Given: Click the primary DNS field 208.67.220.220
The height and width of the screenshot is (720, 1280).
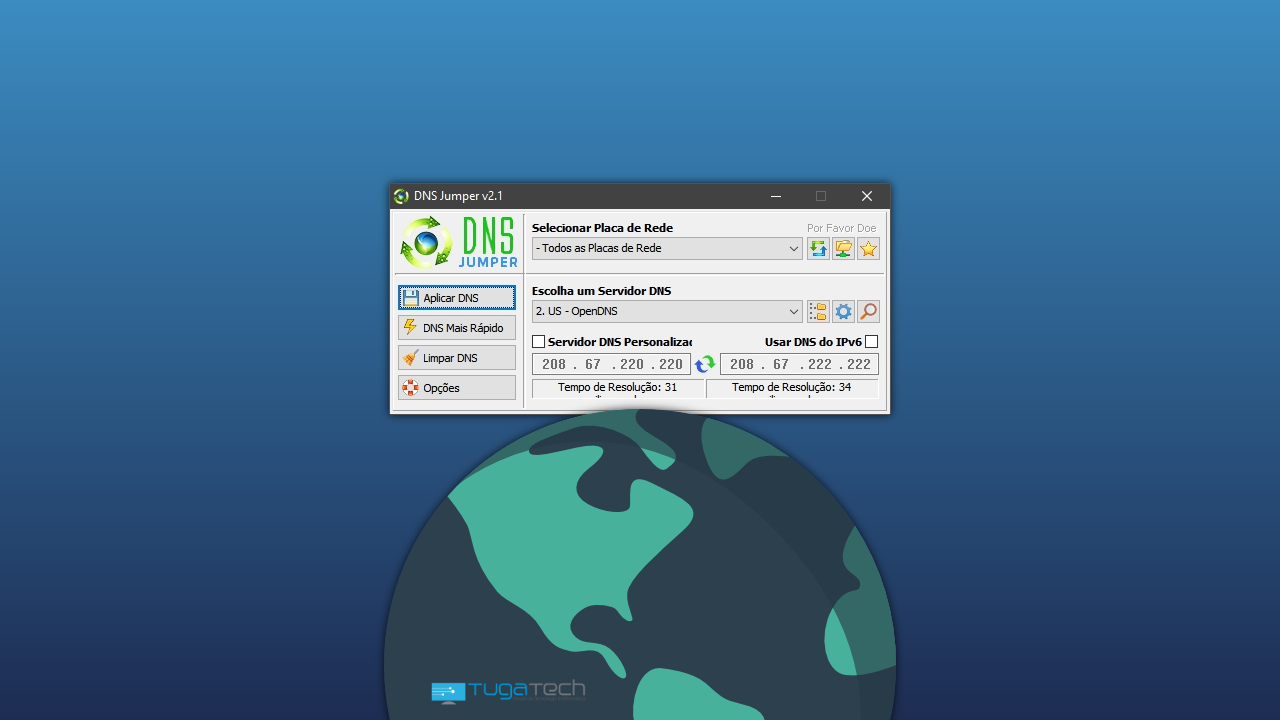Looking at the screenshot, I should coord(611,364).
